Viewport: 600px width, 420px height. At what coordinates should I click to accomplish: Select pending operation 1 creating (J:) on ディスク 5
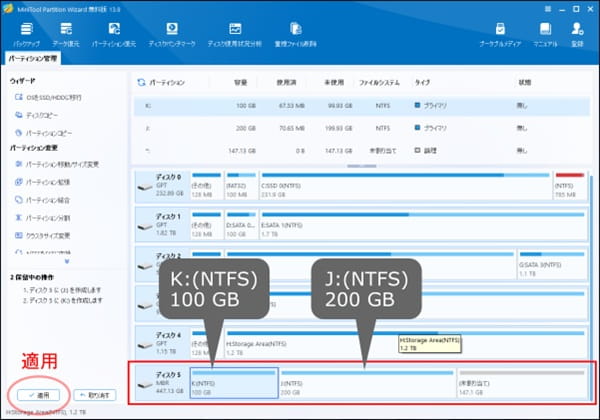click(x=62, y=290)
